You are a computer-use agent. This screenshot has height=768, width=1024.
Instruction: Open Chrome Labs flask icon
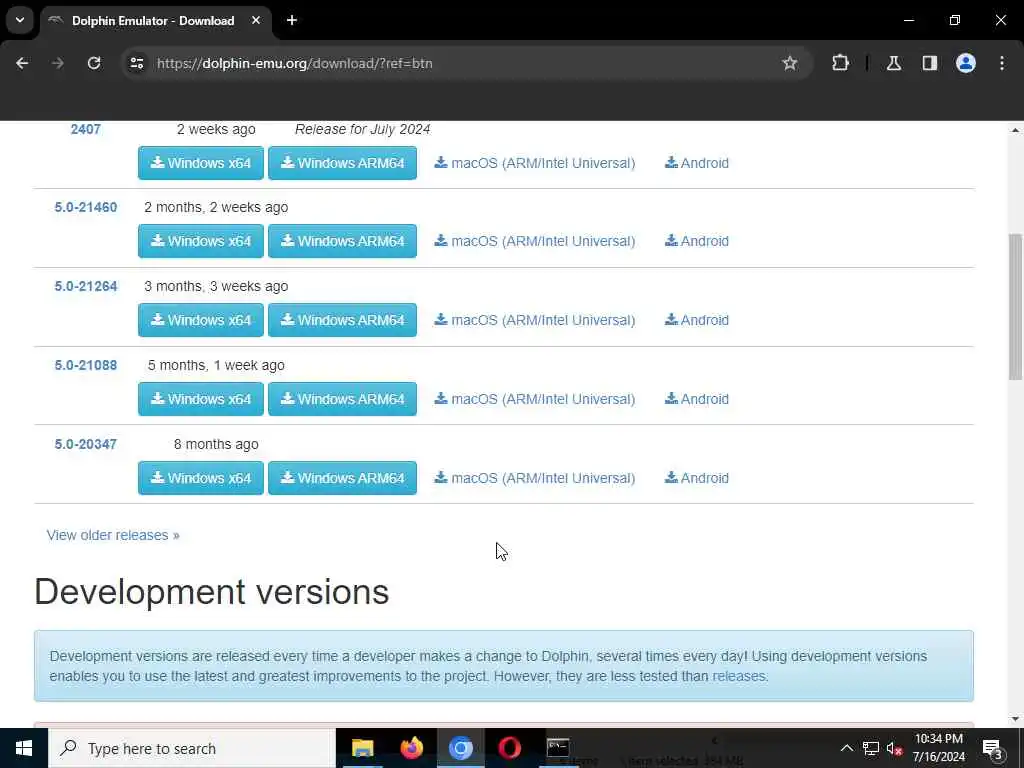click(893, 63)
